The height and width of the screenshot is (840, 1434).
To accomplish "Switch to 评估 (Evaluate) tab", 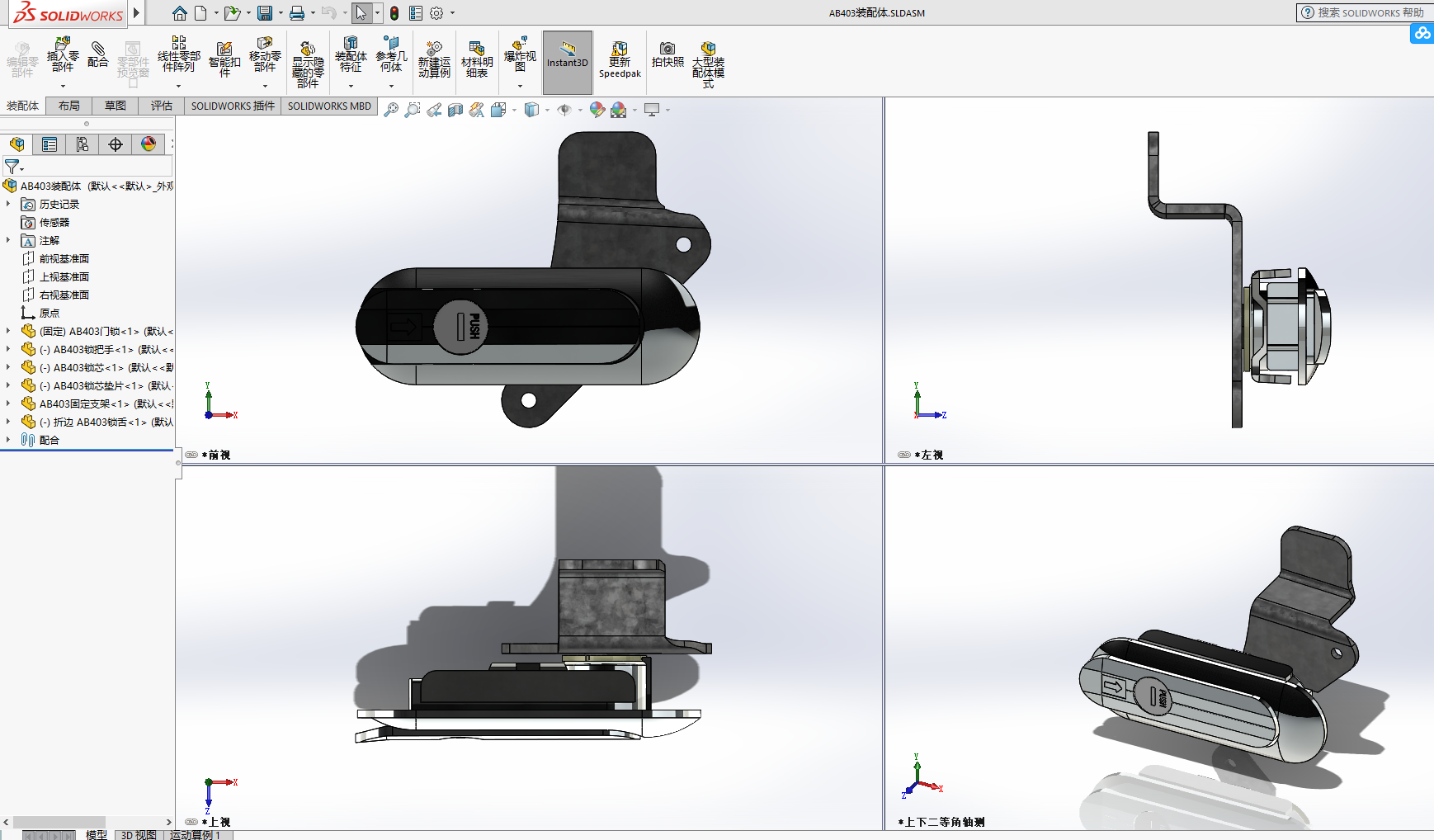I will point(162,106).
